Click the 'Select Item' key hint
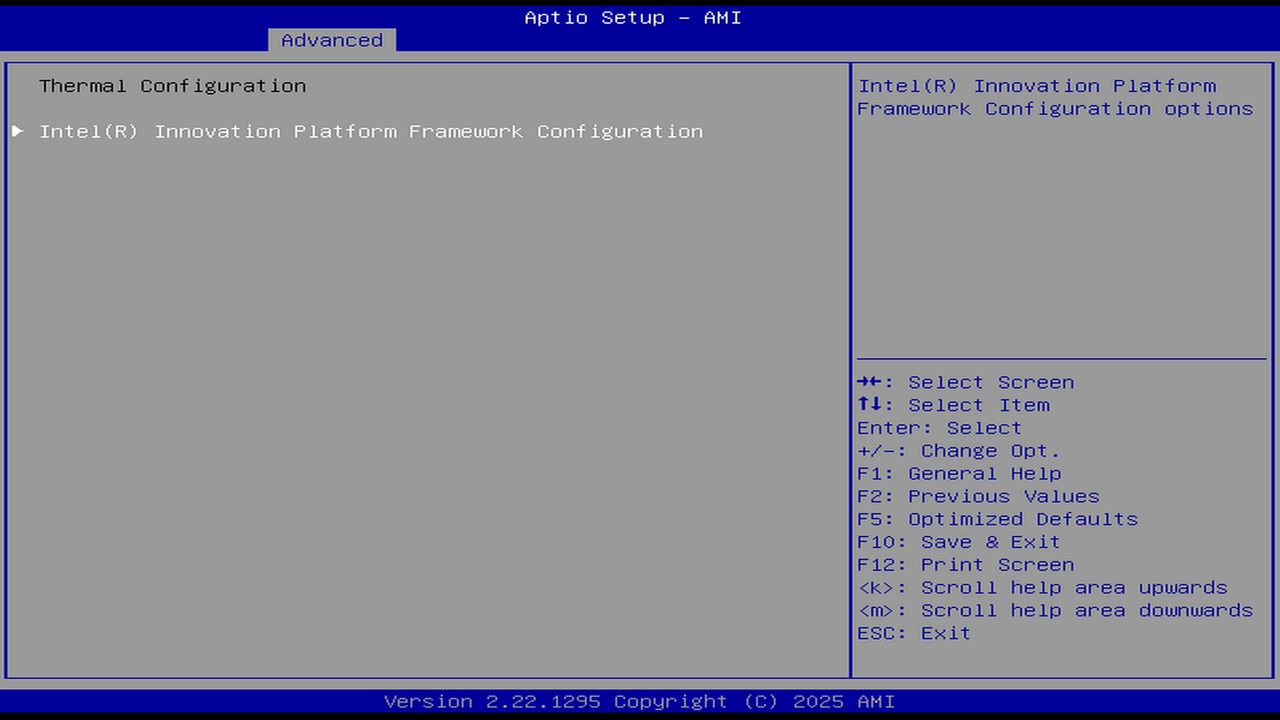Viewport: 1280px width, 720px height. coord(954,405)
